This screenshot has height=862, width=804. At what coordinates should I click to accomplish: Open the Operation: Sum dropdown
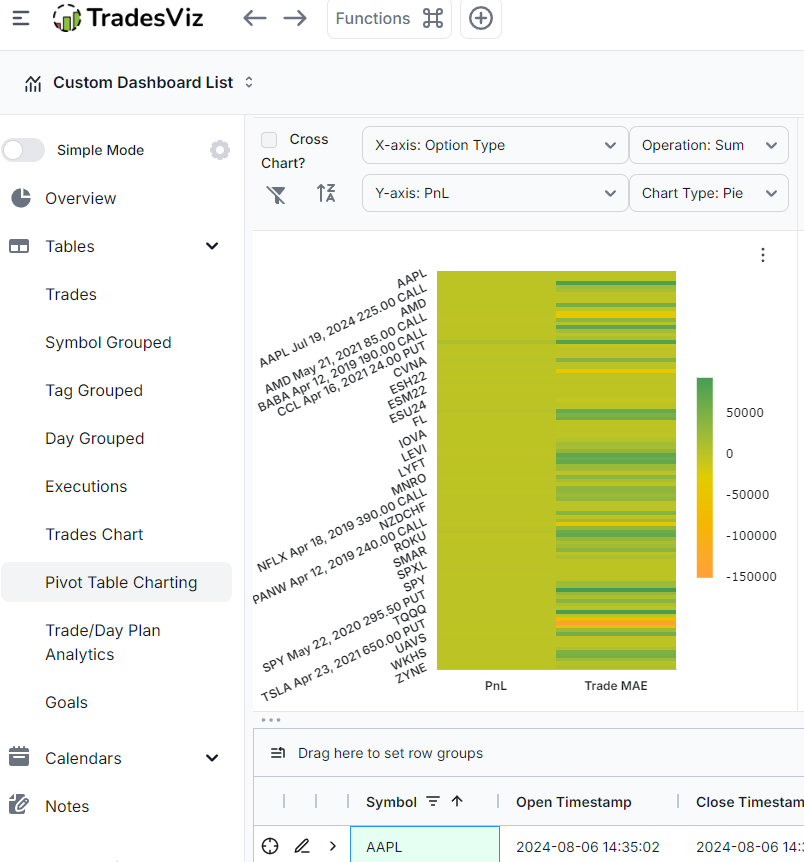click(709, 145)
